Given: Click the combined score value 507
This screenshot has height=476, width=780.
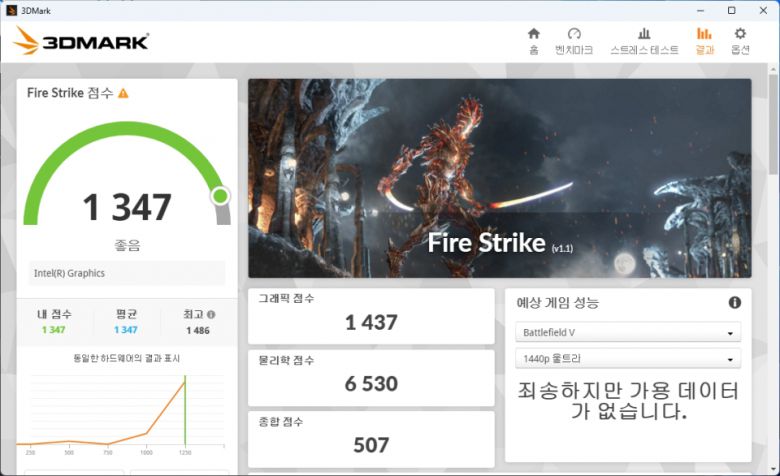Looking at the screenshot, I should click(x=371, y=445).
